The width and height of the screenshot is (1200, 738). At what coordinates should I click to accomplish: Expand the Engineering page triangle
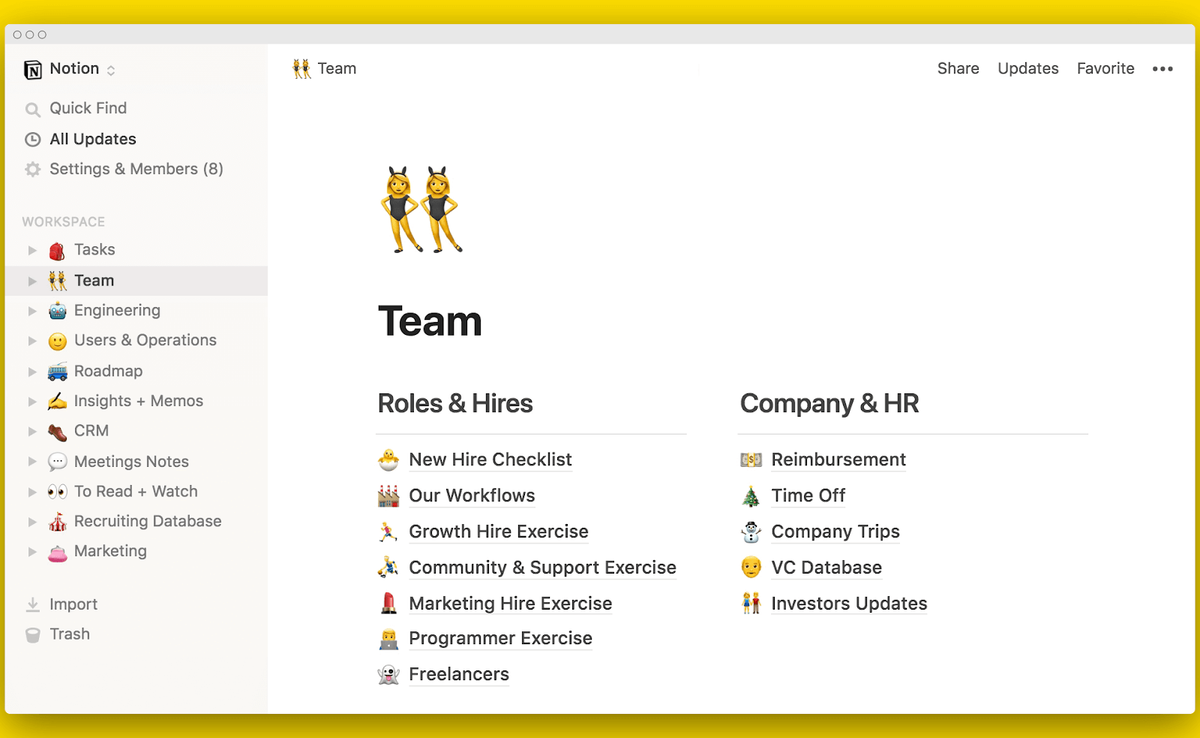click(32, 311)
